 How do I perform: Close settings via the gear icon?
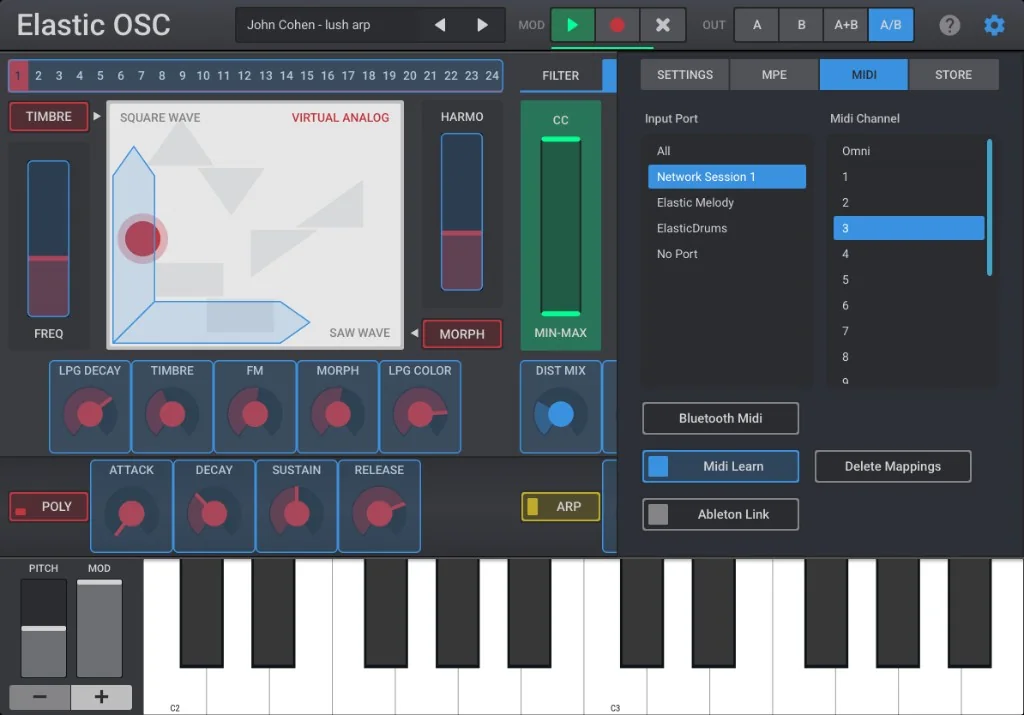tap(994, 25)
